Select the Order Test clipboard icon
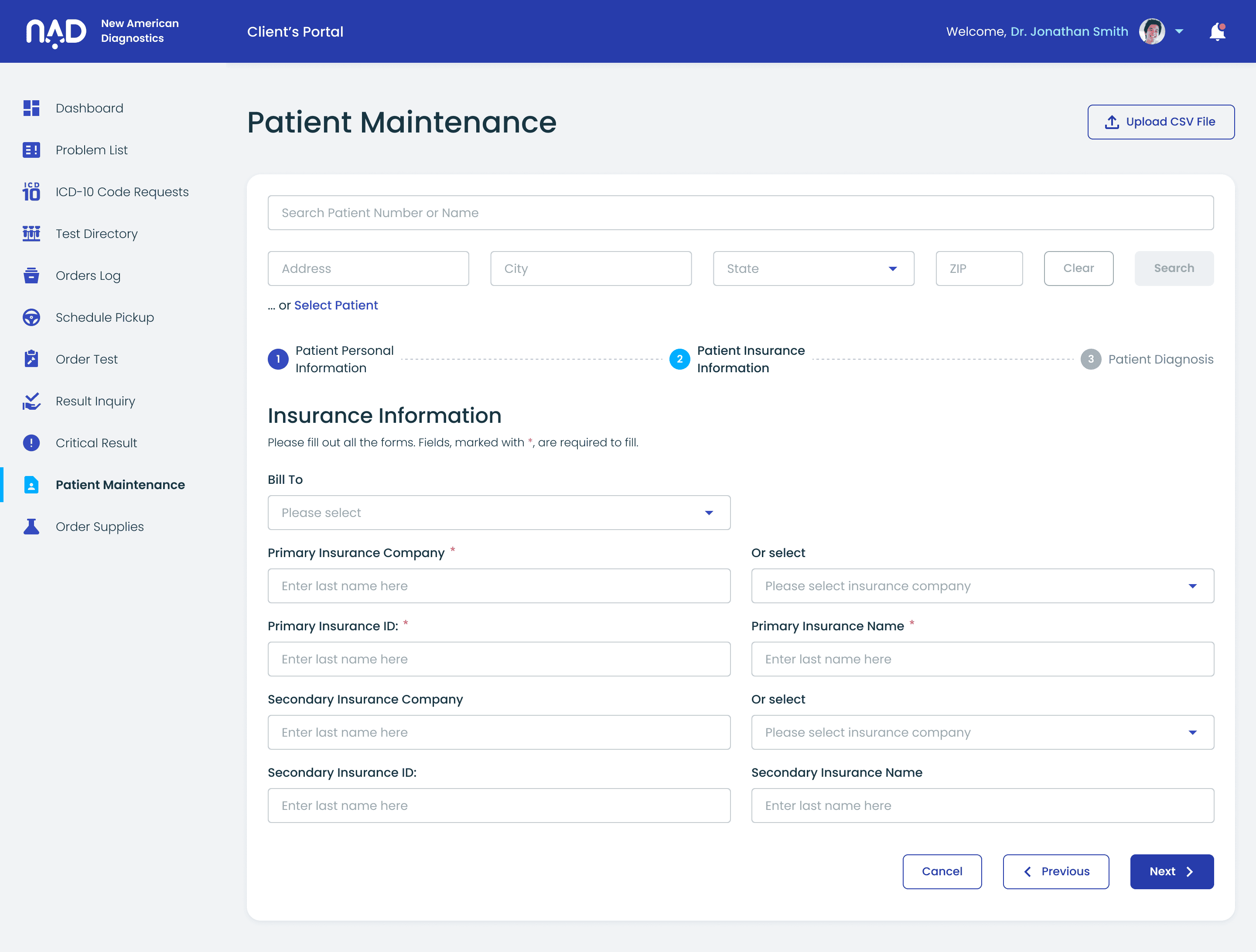The image size is (1256, 952). [31, 359]
